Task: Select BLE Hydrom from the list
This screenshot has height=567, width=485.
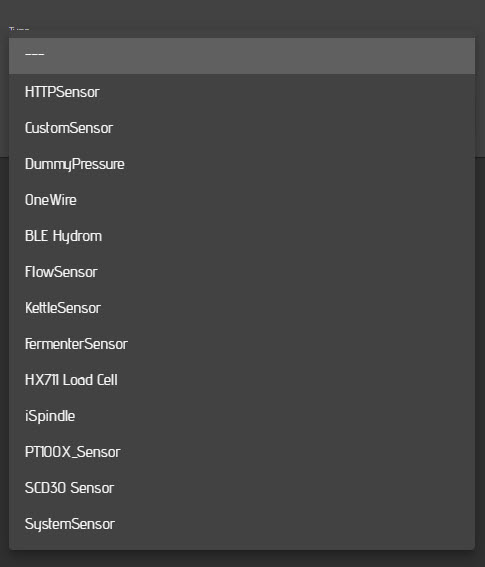Action: [x=242, y=236]
